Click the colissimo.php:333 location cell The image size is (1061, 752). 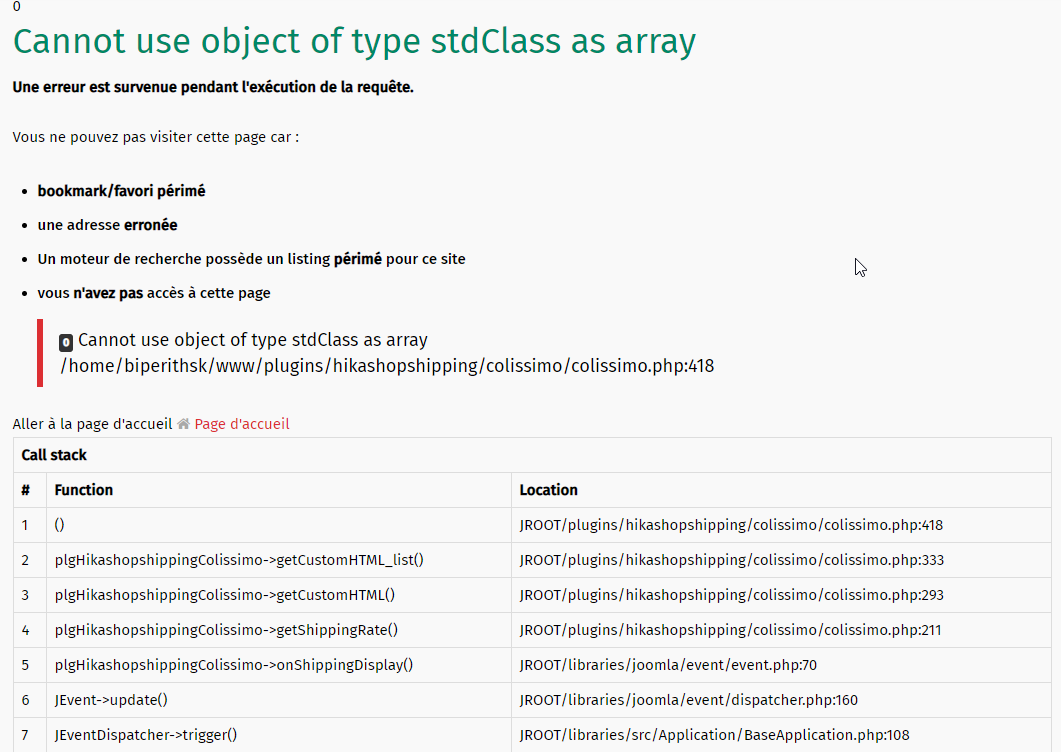point(731,560)
